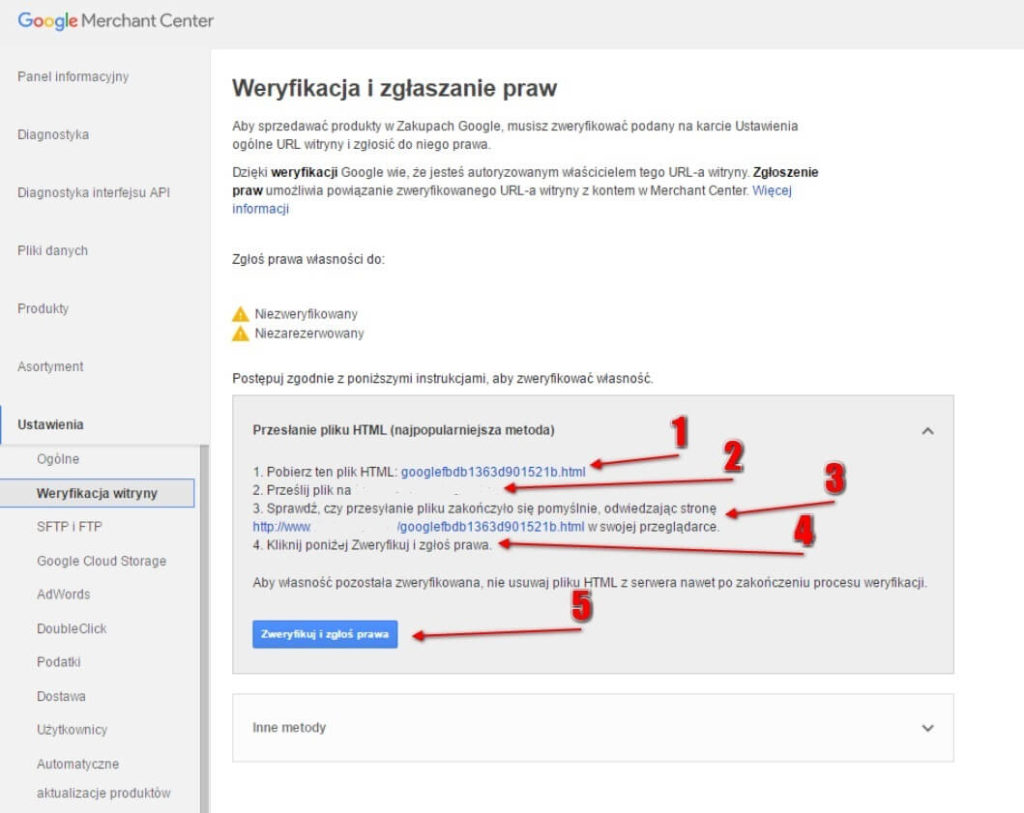Viewport: 1024px width, 813px height.
Task: Open Panel informacyjny in the sidebar
Action: tap(73, 77)
